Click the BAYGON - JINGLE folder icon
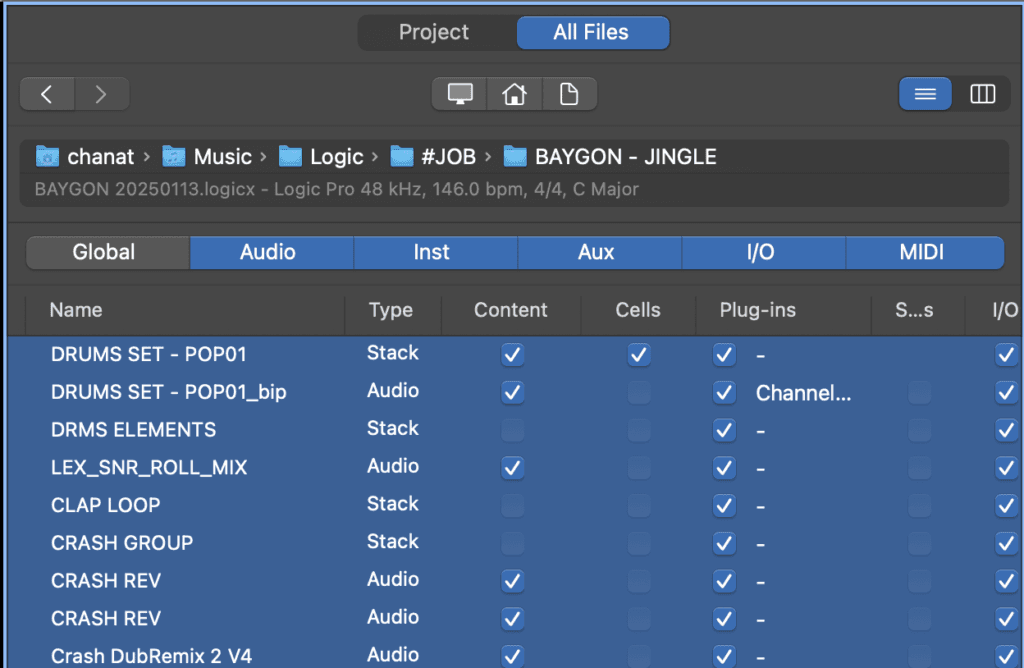The width and height of the screenshot is (1024, 668). coord(515,157)
